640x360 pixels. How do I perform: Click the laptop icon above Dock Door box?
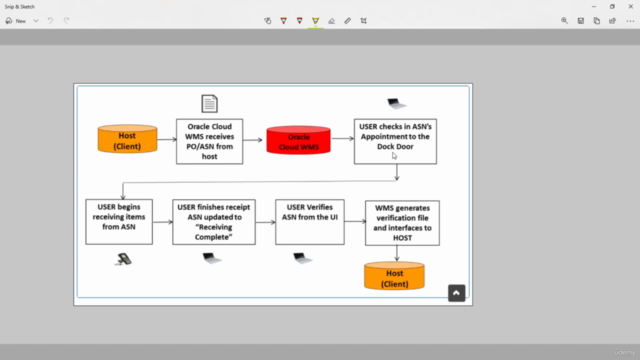click(396, 104)
